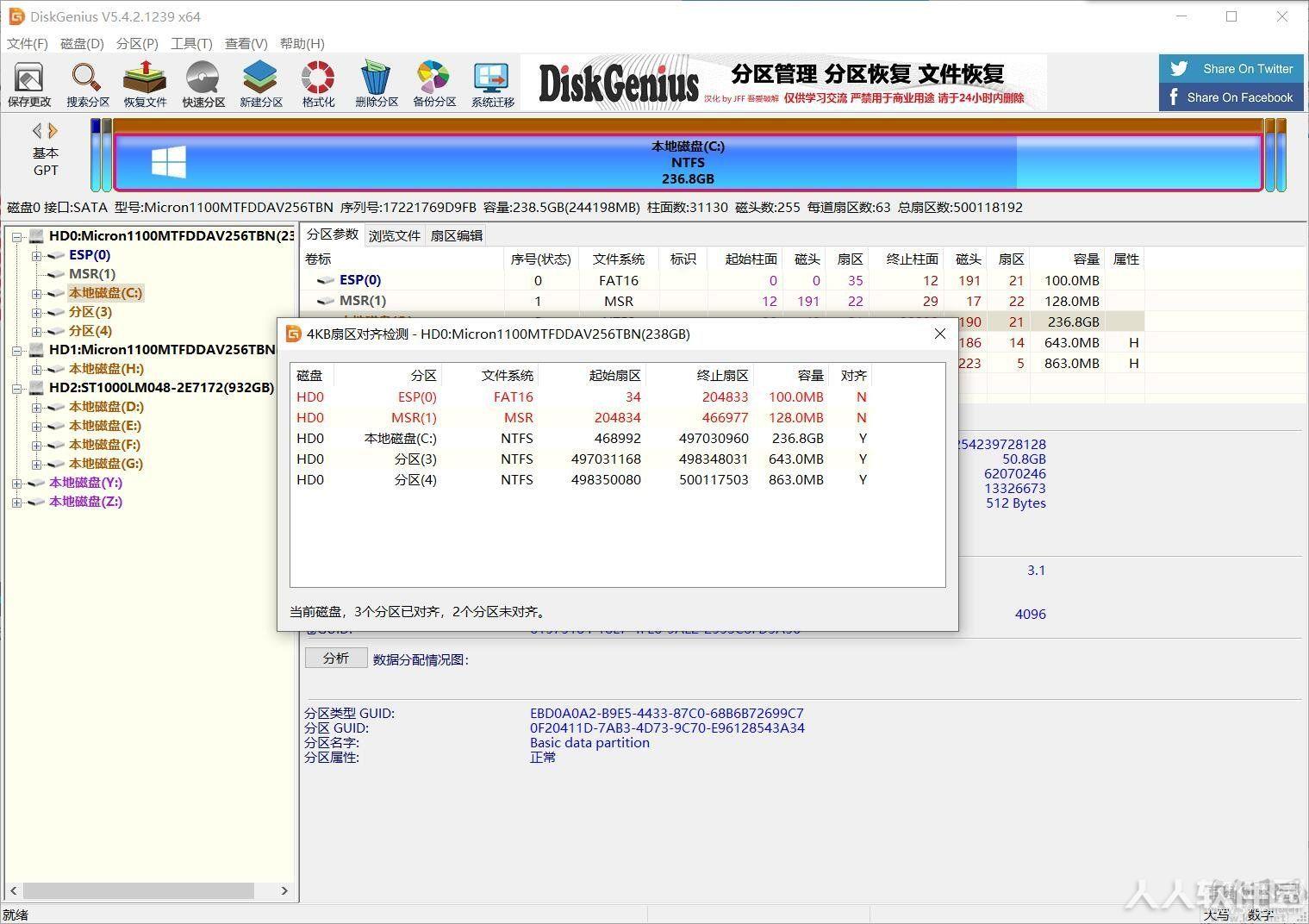Collapse the HD0 Micron disk tree node
This screenshot has height=924, width=1309.
[x=16, y=236]
